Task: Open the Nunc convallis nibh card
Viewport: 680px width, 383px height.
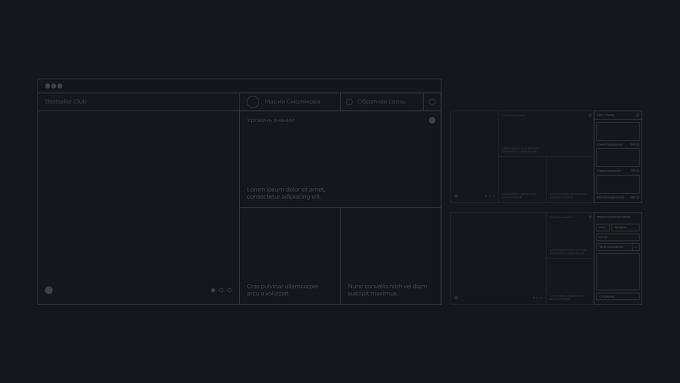Action: pyautogui.click(x=391, y=256)
